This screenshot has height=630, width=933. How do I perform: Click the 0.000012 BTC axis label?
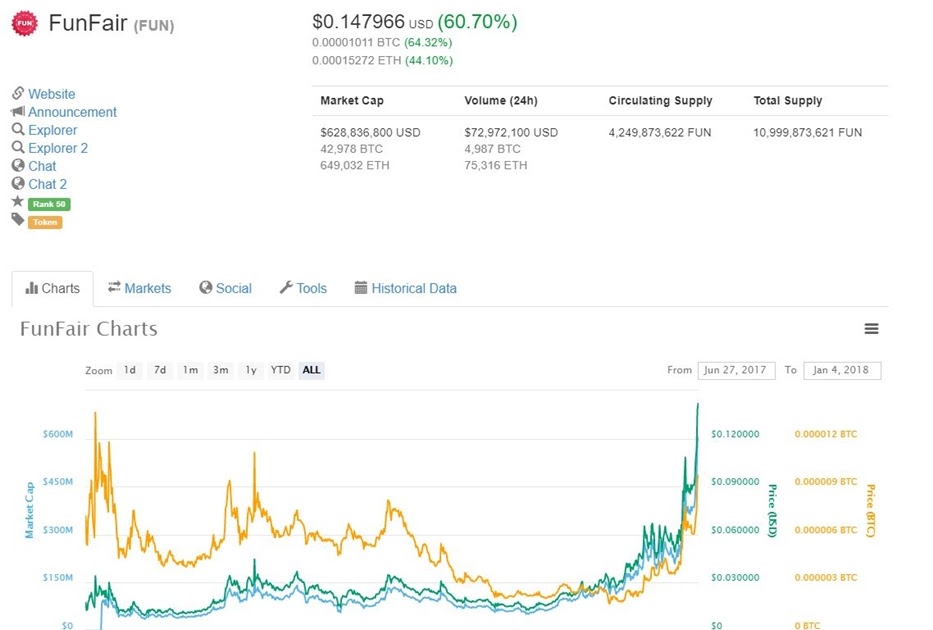[x=826, y=434]
